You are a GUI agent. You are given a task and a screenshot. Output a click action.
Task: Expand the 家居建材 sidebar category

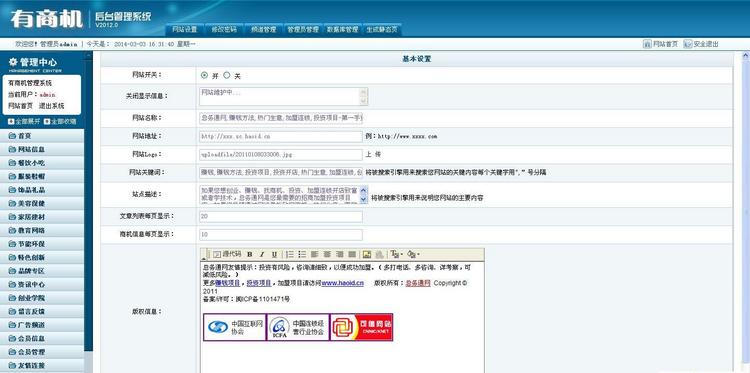pyautogui.click(x=42, y=217)
